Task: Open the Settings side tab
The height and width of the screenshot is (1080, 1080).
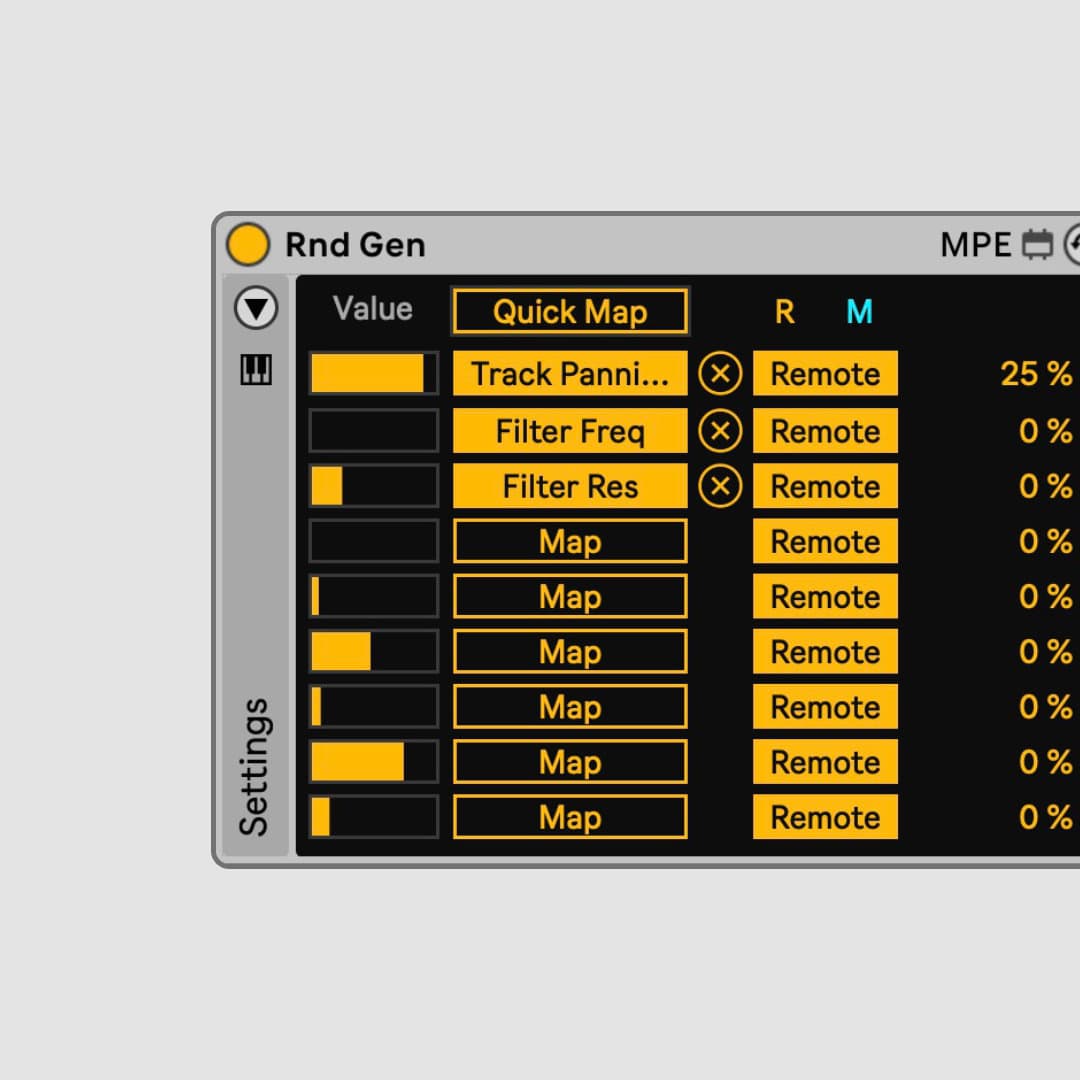Action: coord(256,762)
